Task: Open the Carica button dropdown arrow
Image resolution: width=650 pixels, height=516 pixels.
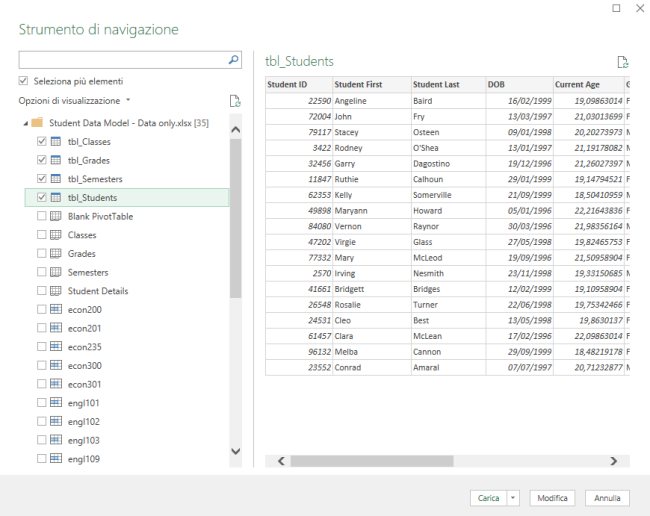Action: pyautogui.click(x=514, y=497)
